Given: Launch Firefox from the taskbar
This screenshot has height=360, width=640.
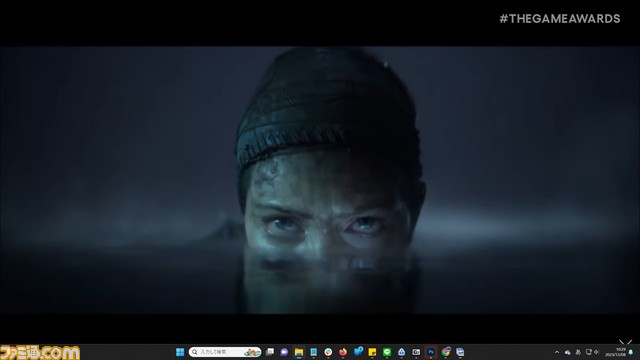Looking at the screenshot, I should point(343,352).
